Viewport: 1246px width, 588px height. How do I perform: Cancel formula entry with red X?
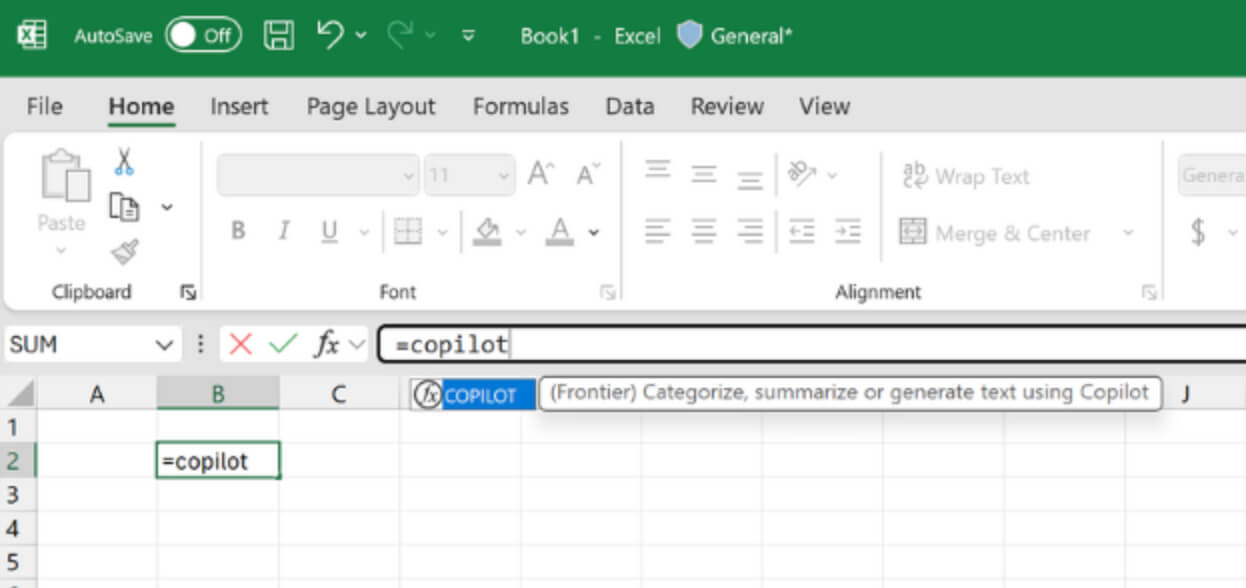240,345
